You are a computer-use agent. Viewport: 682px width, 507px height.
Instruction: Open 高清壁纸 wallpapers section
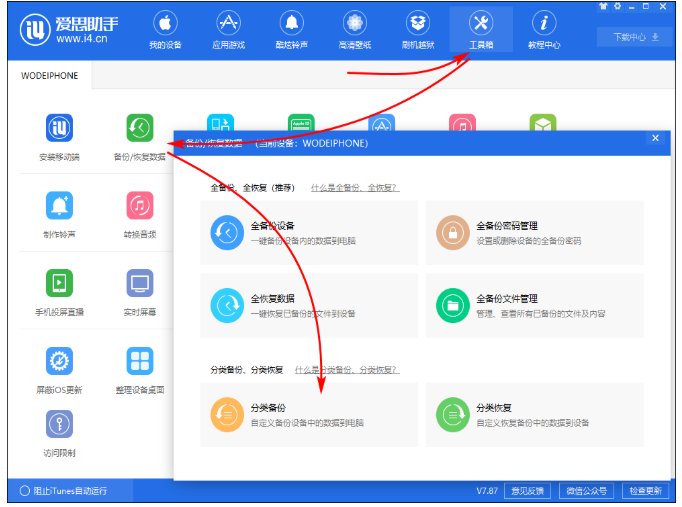[355, 30]
